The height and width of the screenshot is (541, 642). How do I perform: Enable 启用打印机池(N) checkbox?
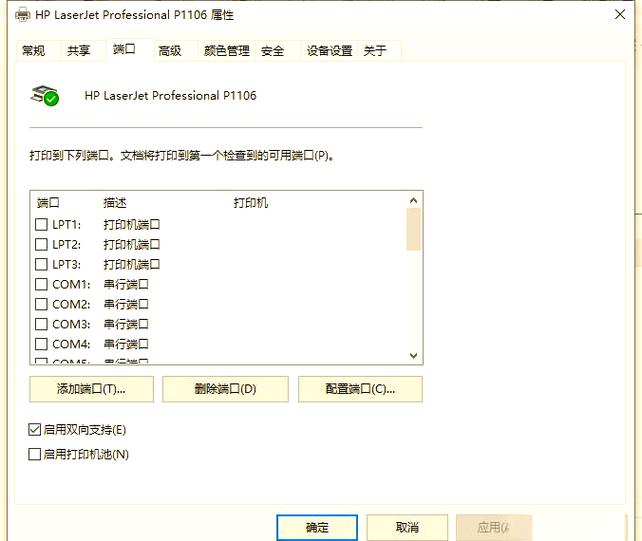pos(35,454)
